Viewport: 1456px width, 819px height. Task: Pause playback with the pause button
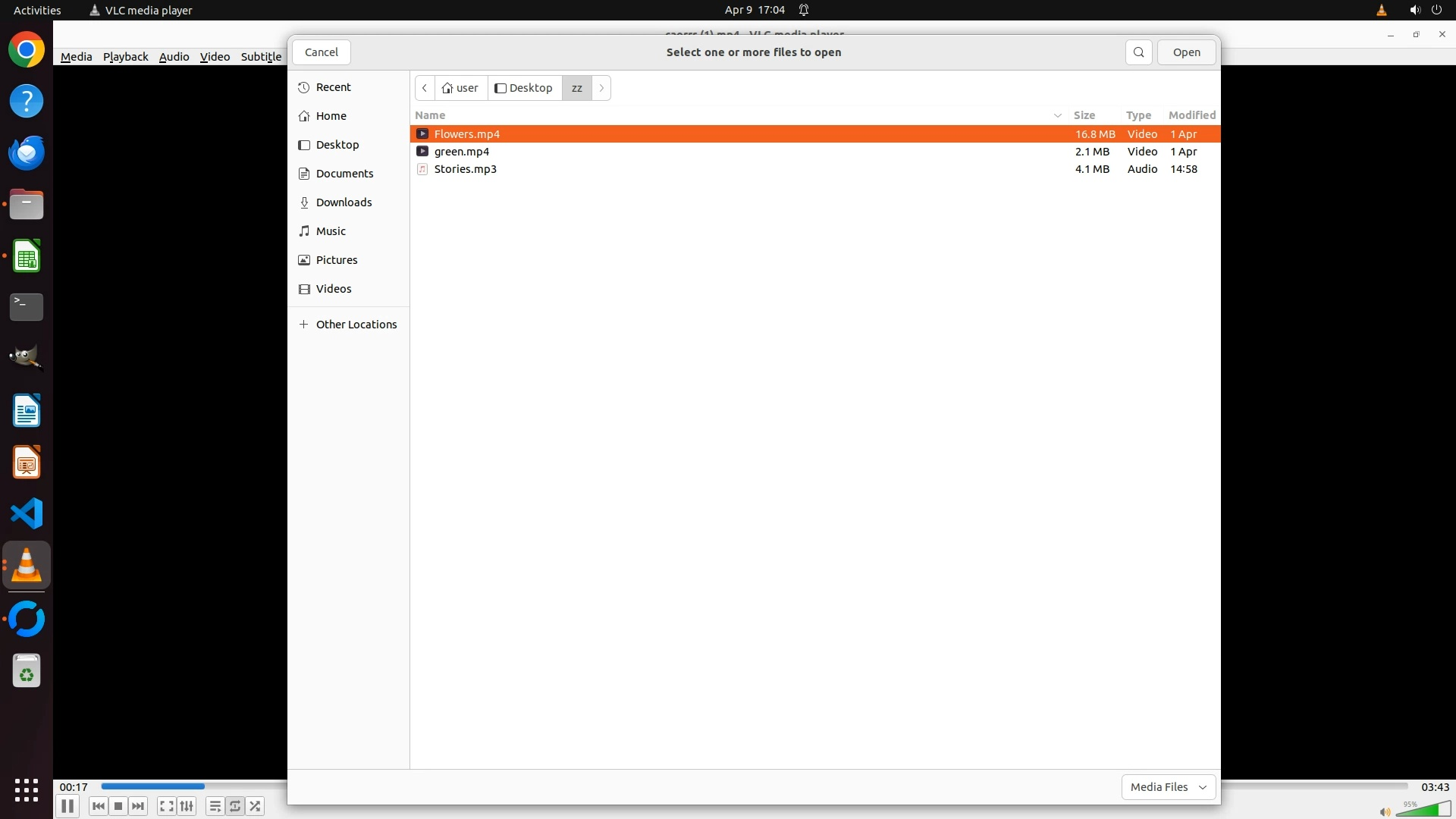tap(67, 806)
